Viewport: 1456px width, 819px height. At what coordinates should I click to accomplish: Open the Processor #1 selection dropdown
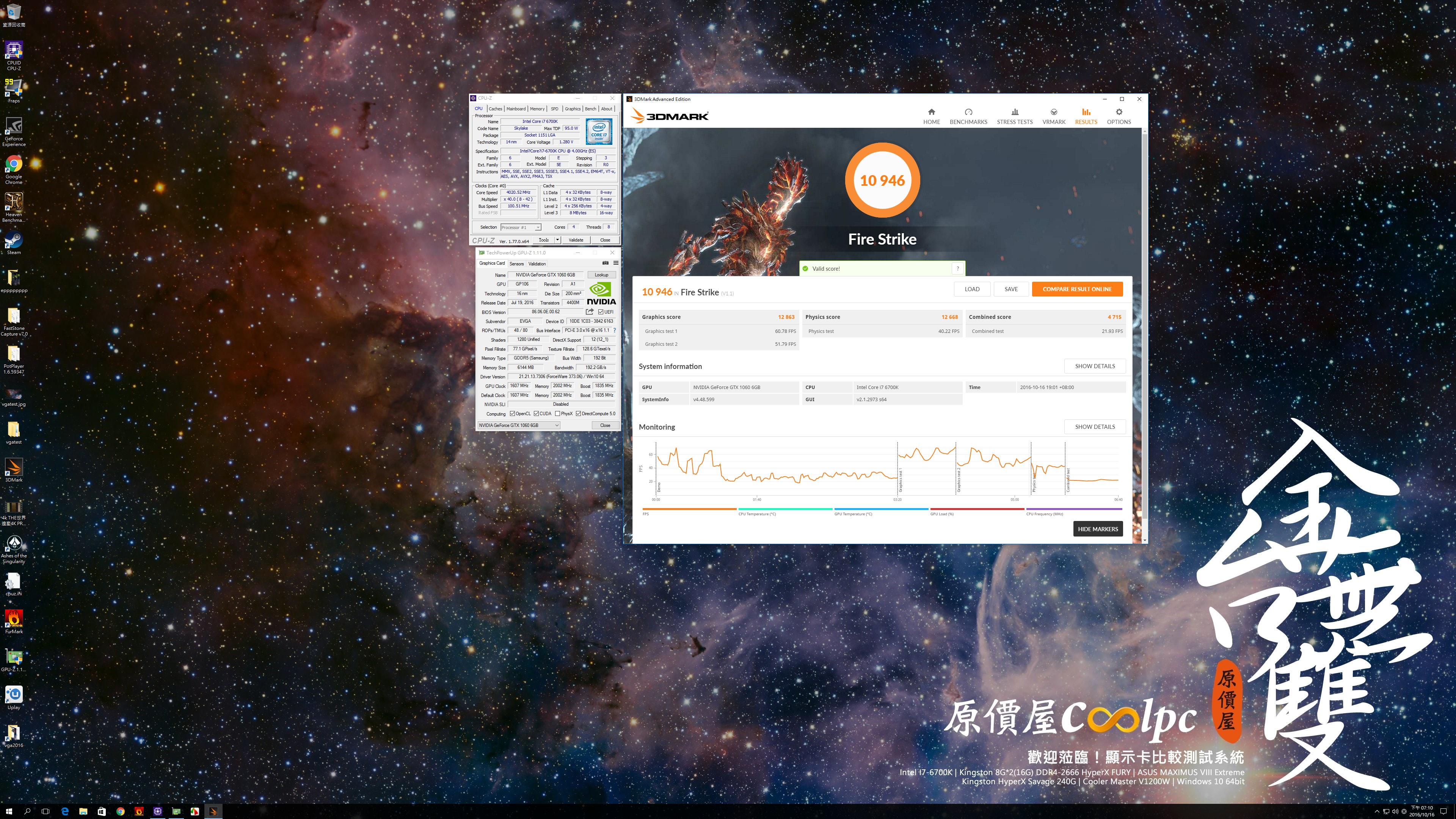pos(521,227)
